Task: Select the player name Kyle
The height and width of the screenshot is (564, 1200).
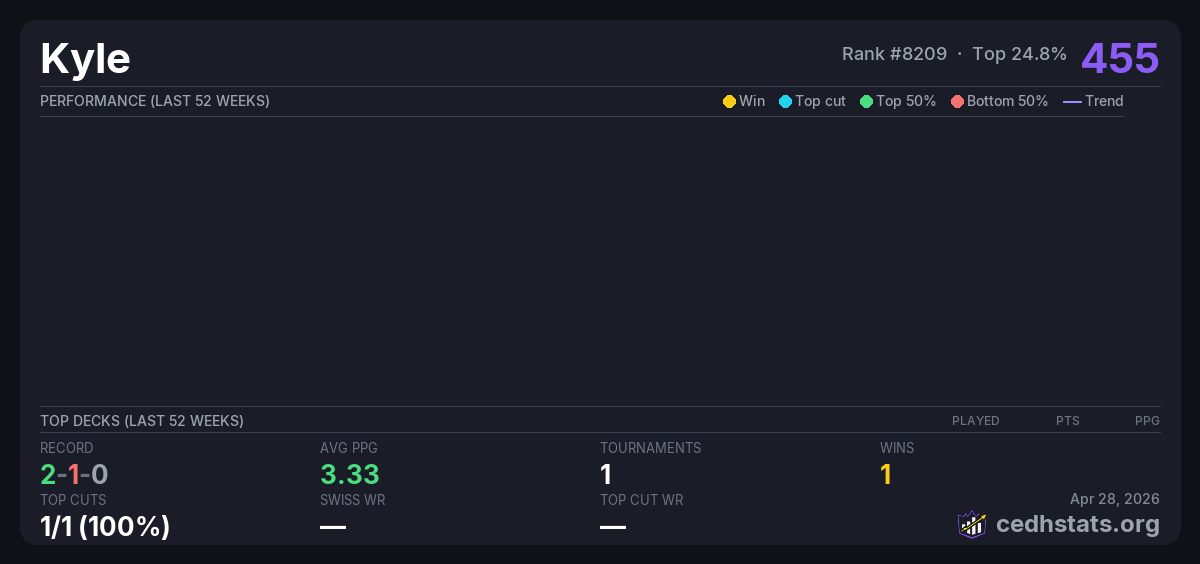Action: (x=85, y=59)
